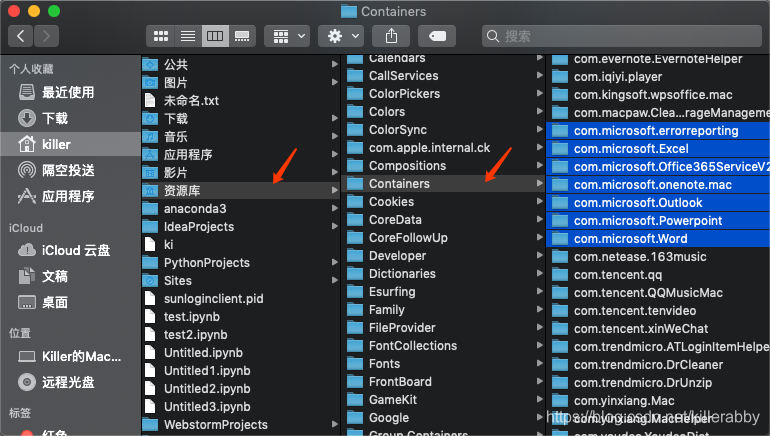The image size is (770, 436).
Task: Expand the ColorSync folder arrow
Action: coord(539,129)
